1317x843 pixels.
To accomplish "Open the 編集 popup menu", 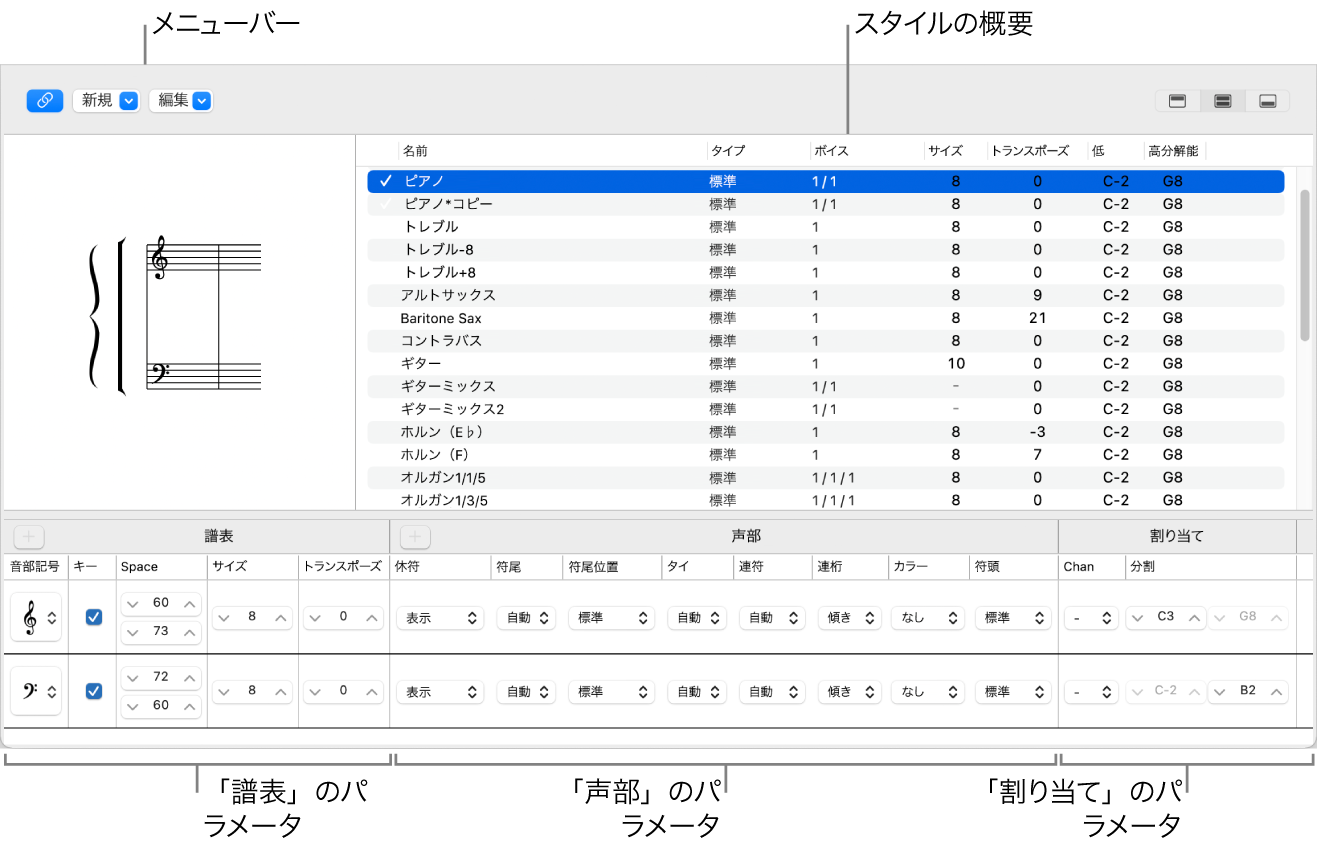I will pos(181,100).
